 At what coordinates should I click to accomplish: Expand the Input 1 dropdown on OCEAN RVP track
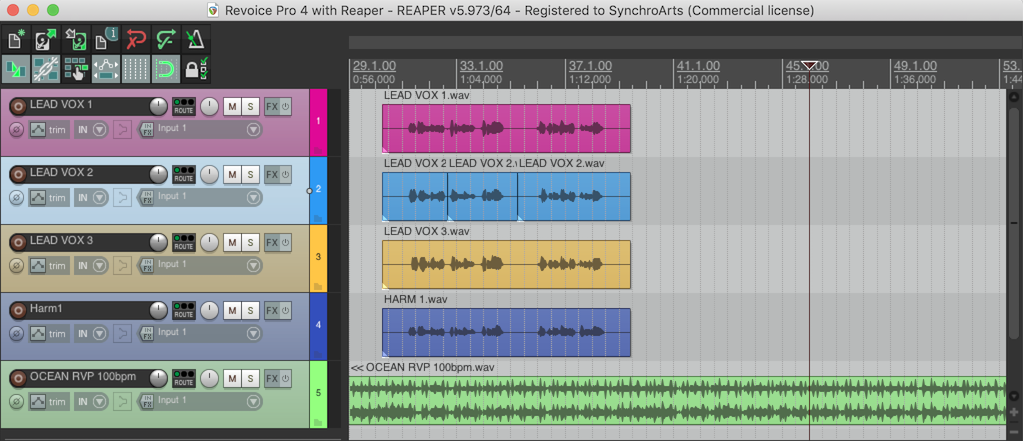click(196, 401)
